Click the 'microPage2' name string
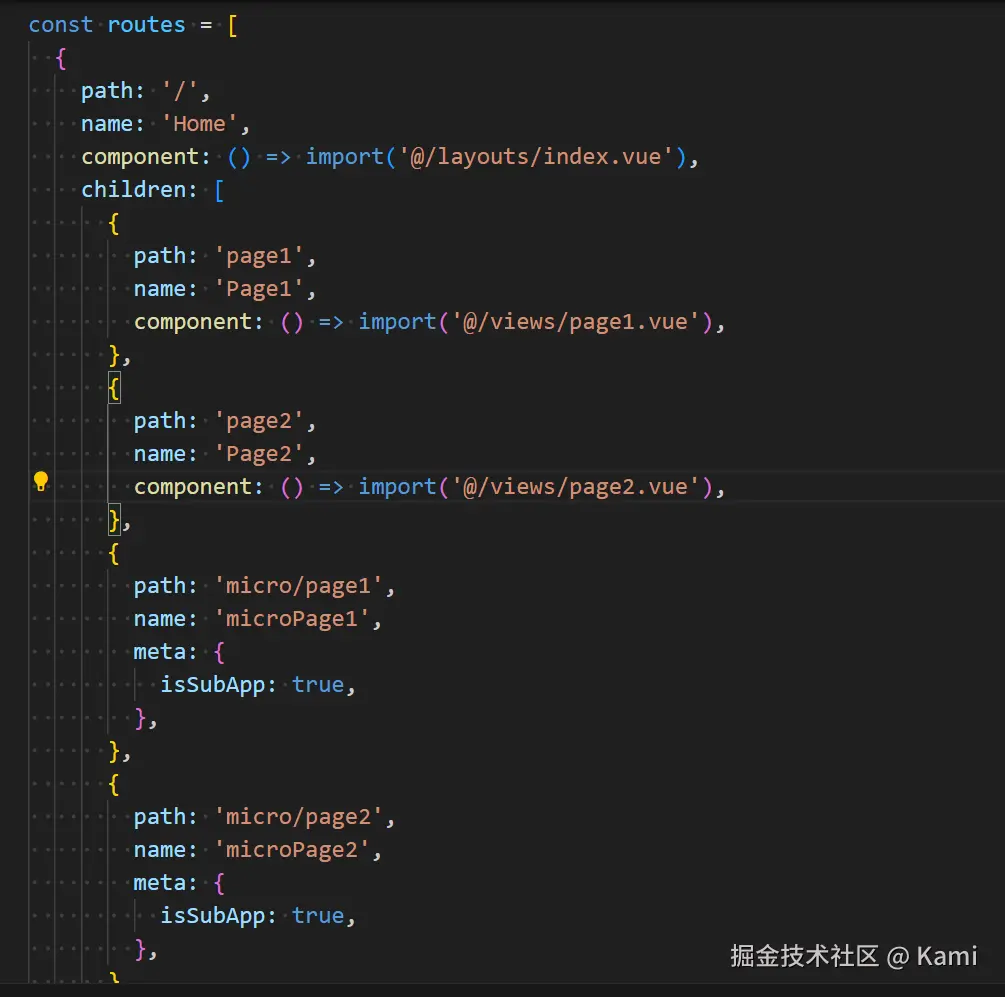The width and height of the screenshot is (1005, 997). tap(292, 850)
